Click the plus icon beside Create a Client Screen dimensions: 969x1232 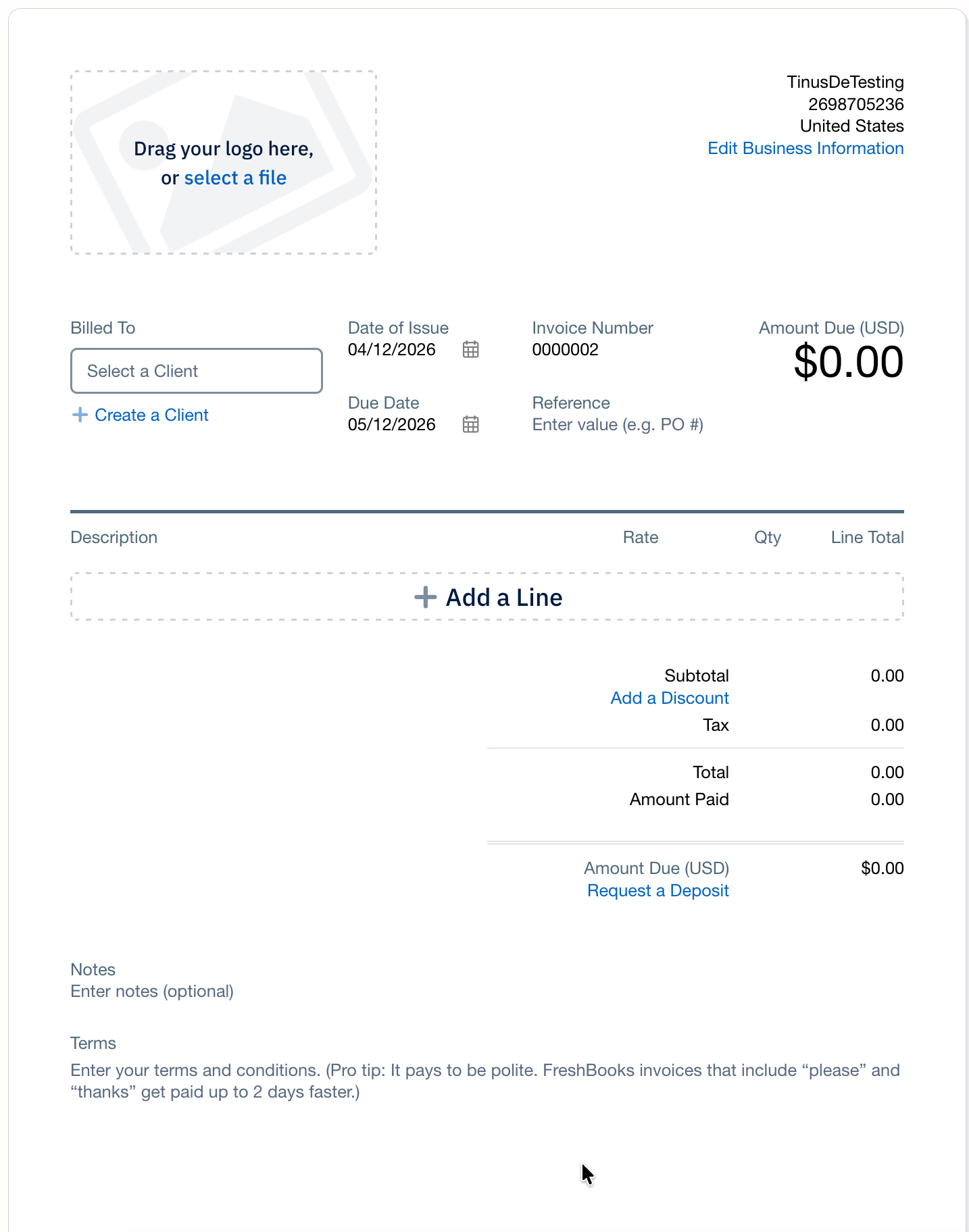point(80,415)
